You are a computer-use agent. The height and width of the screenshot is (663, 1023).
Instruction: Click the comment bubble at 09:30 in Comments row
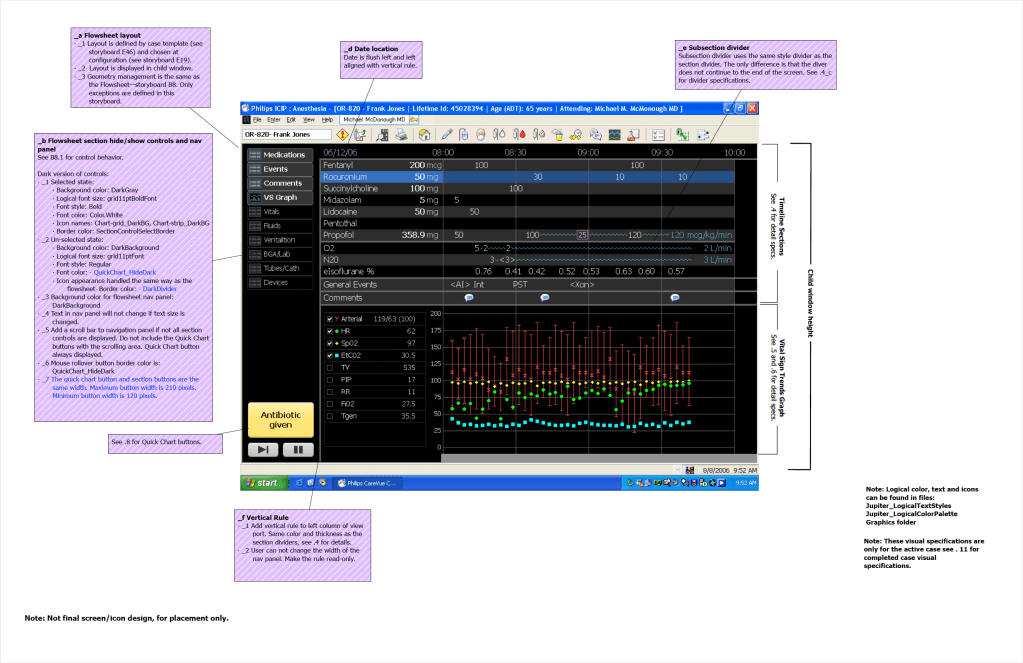coord(675,297)
